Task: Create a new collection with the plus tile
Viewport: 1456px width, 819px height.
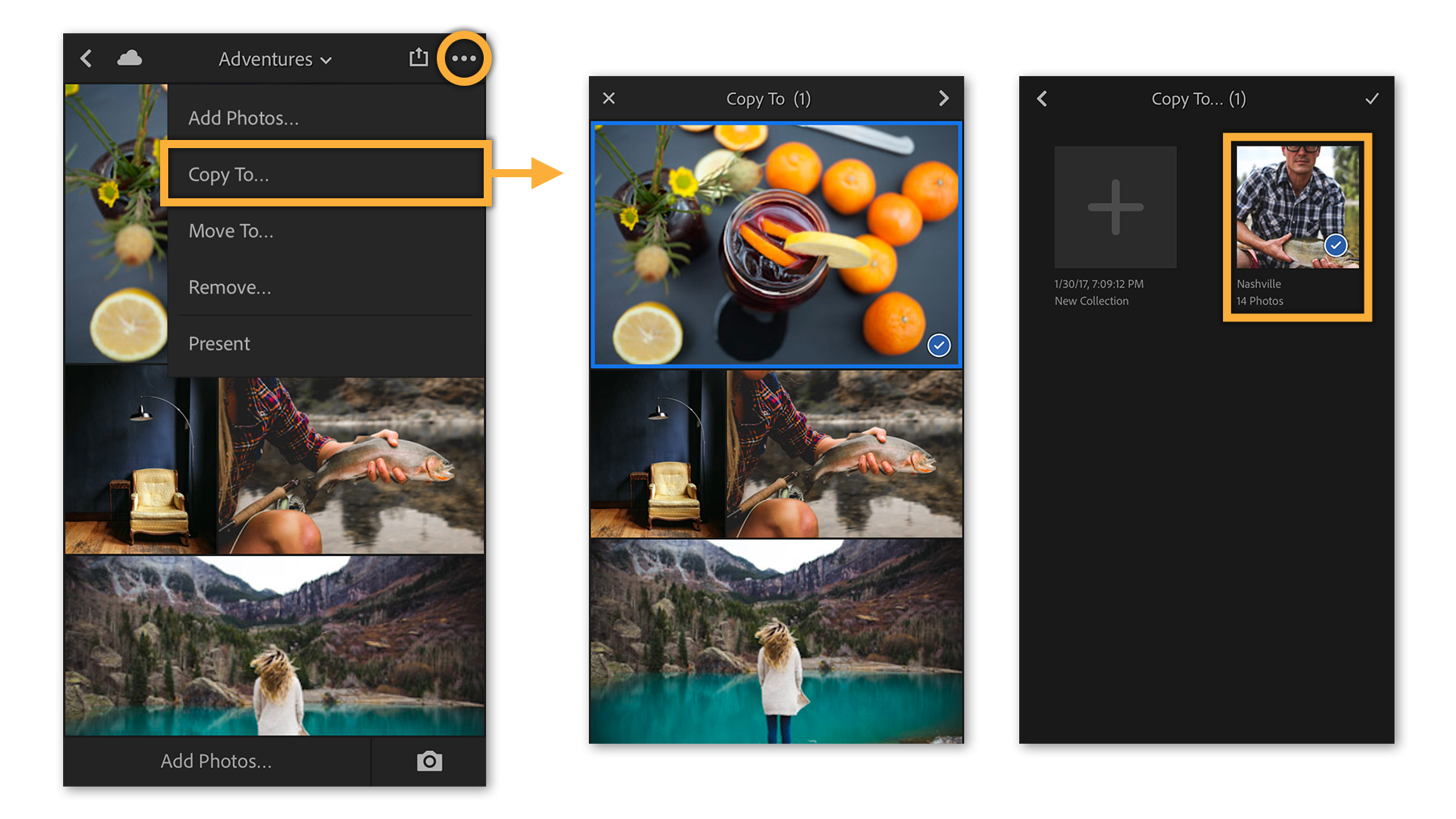Action: coord(1115,207)
